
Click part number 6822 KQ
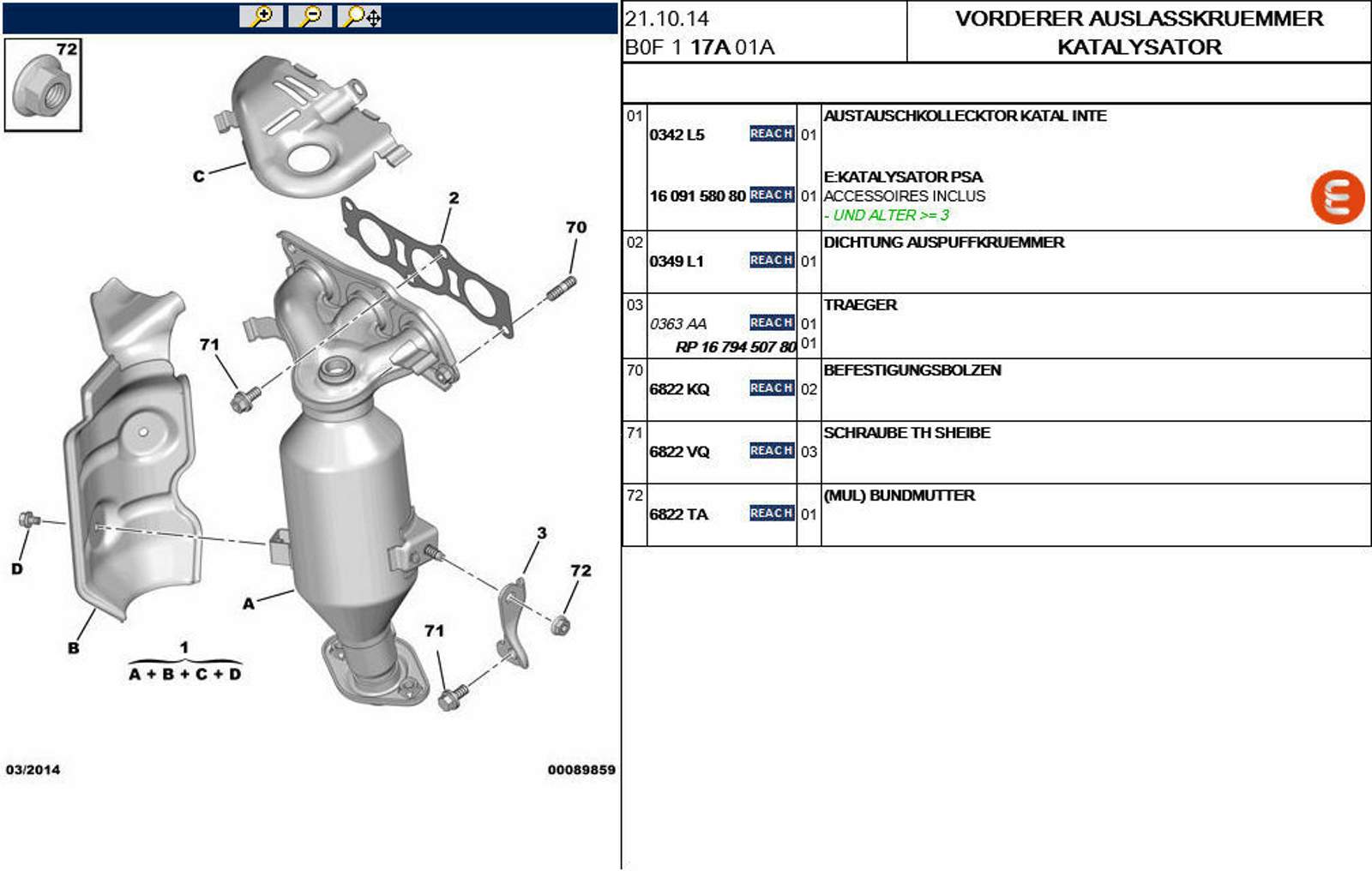[679, 389]
